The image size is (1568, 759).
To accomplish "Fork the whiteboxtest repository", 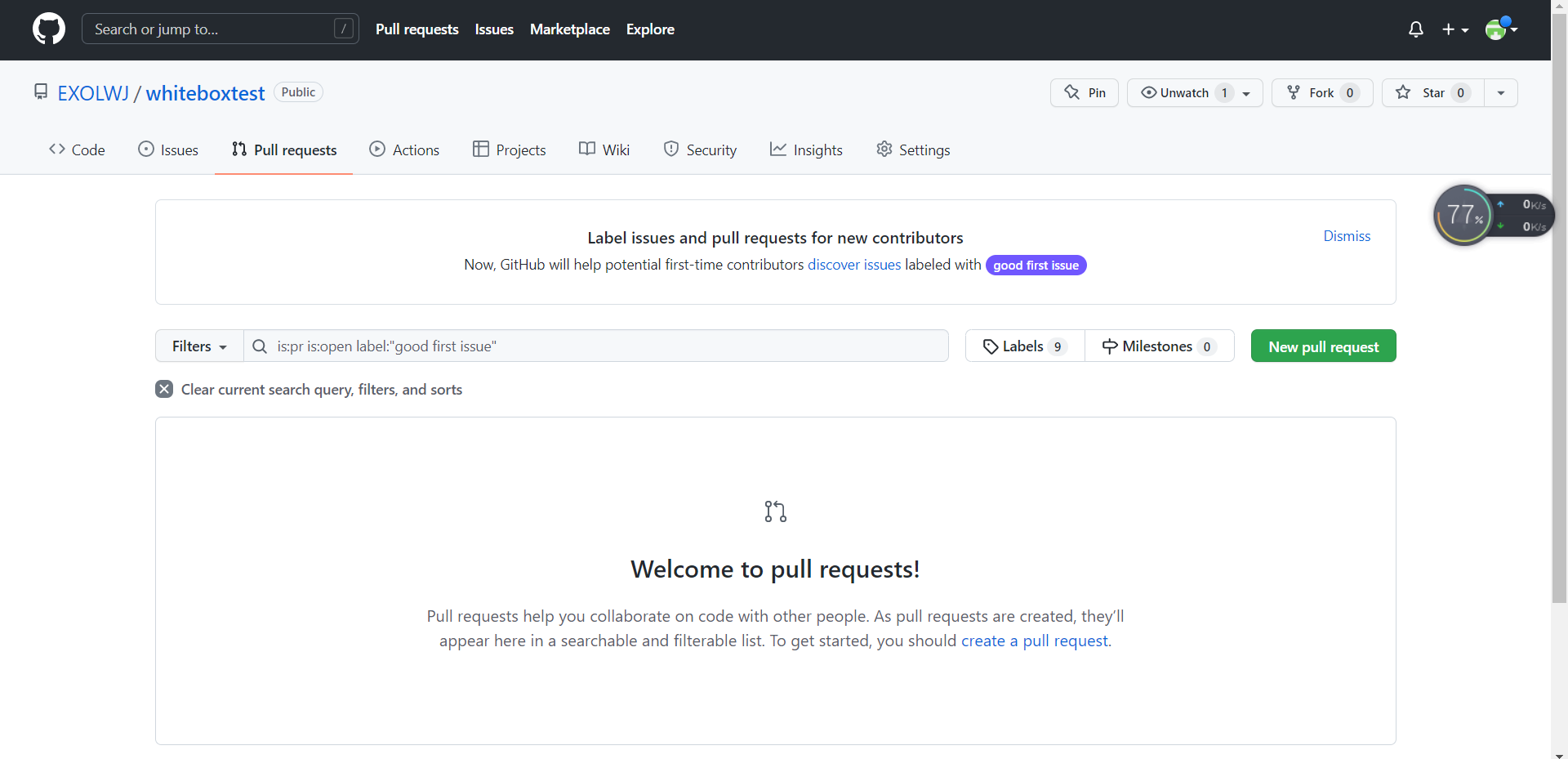I will 1322,93.
